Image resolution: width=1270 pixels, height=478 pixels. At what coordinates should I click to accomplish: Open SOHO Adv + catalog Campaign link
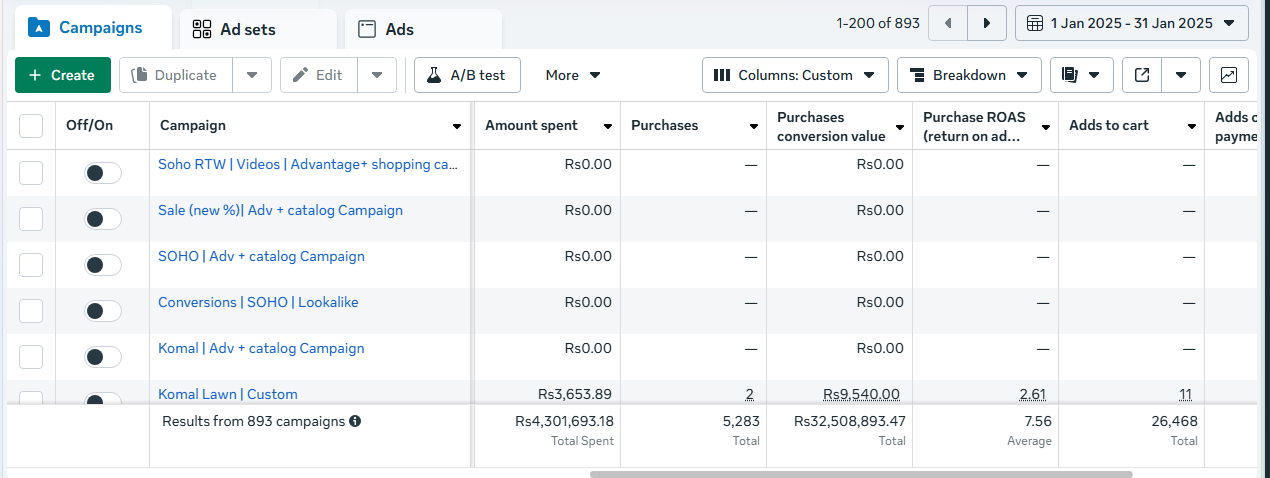pos(261,256)
